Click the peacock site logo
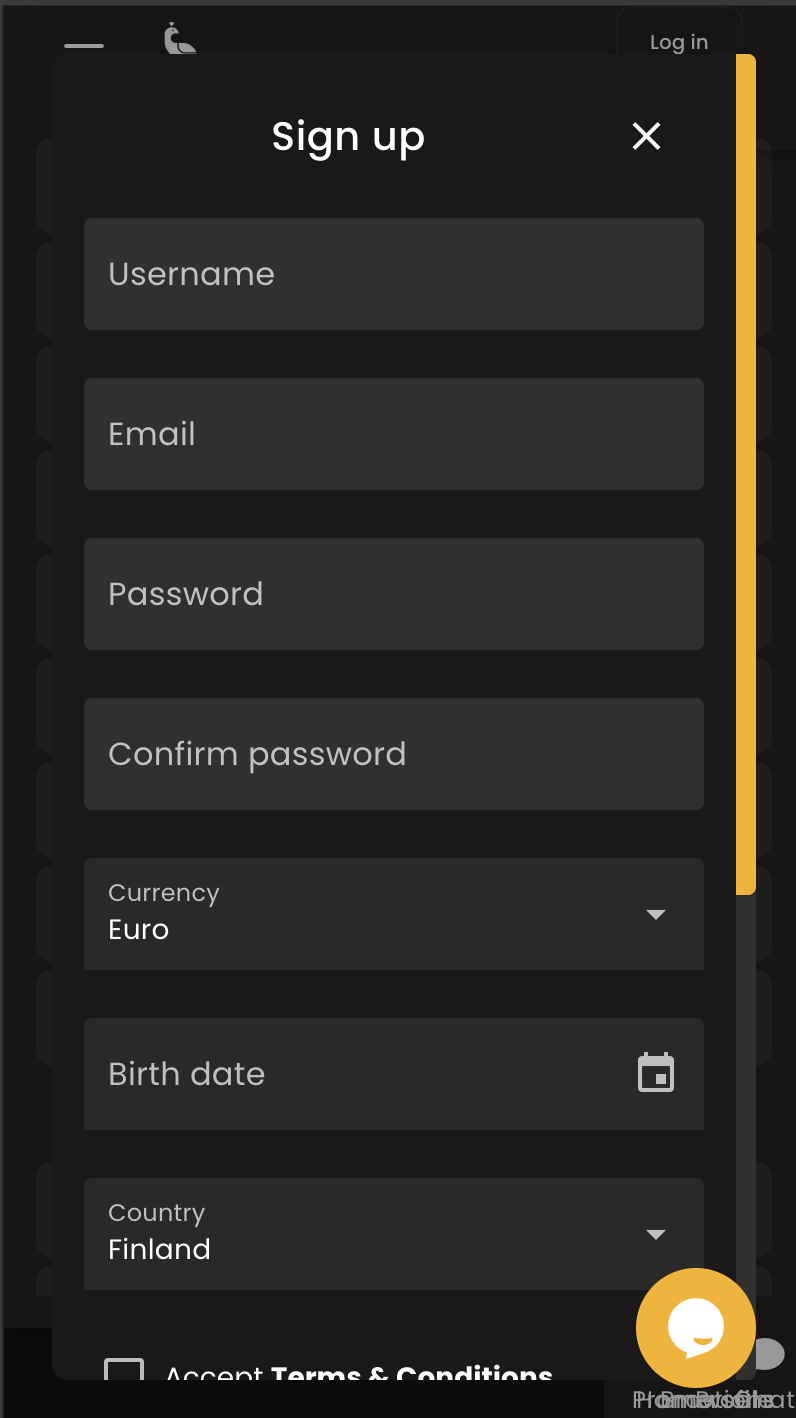Screen dimensions: 796x1418 click(179, 40)
